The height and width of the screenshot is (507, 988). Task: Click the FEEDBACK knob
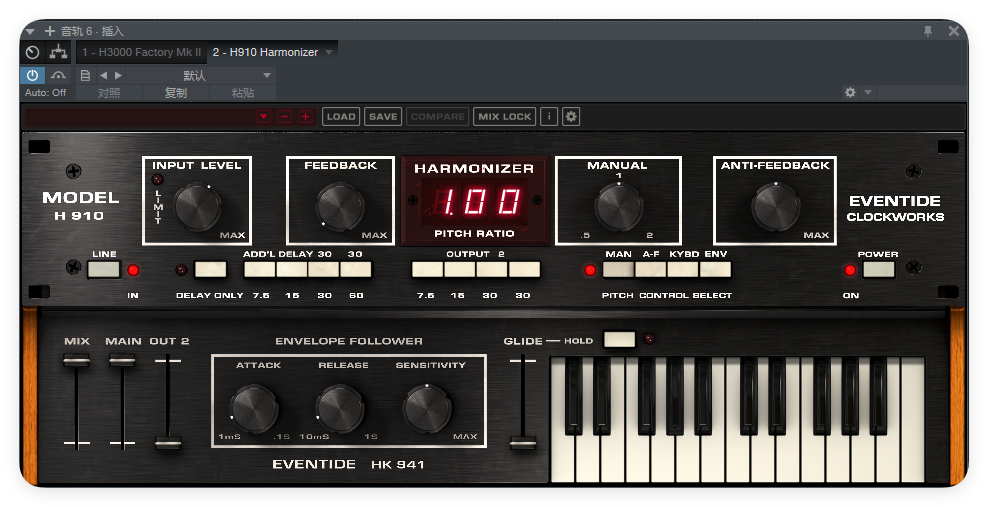click(x=340, y=207)
